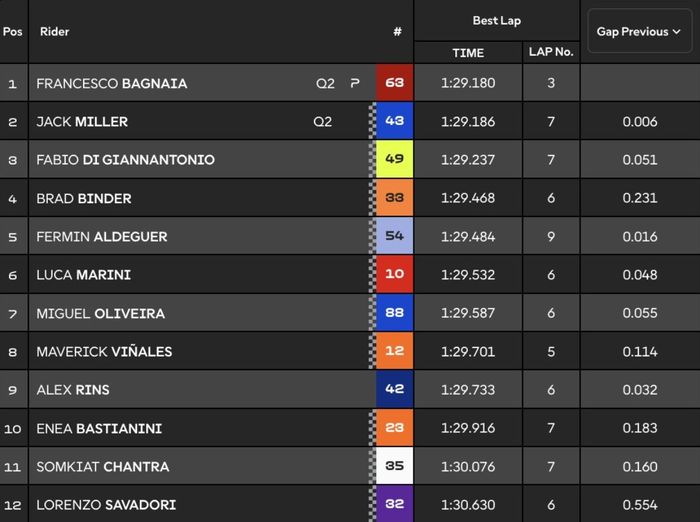Click Savadori's purple number 32 badge
The height and width of the screenshot is (522, 700).
coord(394,505)
